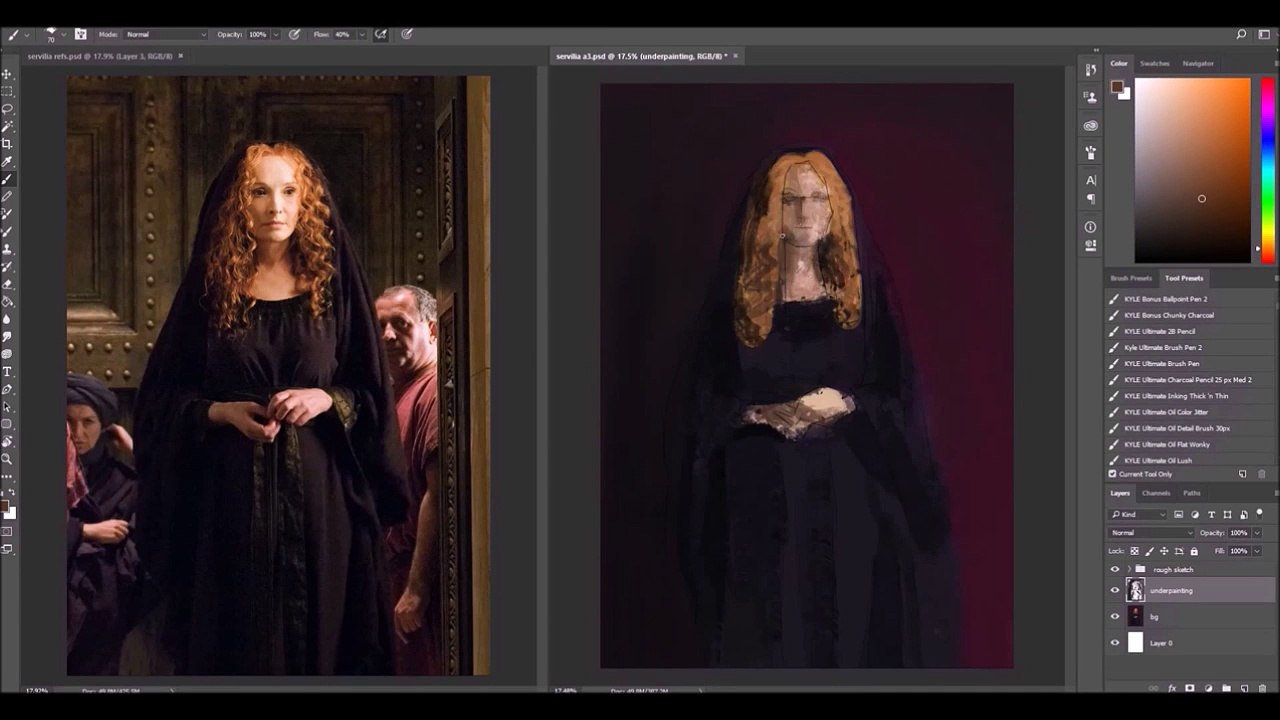1280x720 pixels.
Task: Switch to the Channels tab
Action: (x=1156, y=493)
